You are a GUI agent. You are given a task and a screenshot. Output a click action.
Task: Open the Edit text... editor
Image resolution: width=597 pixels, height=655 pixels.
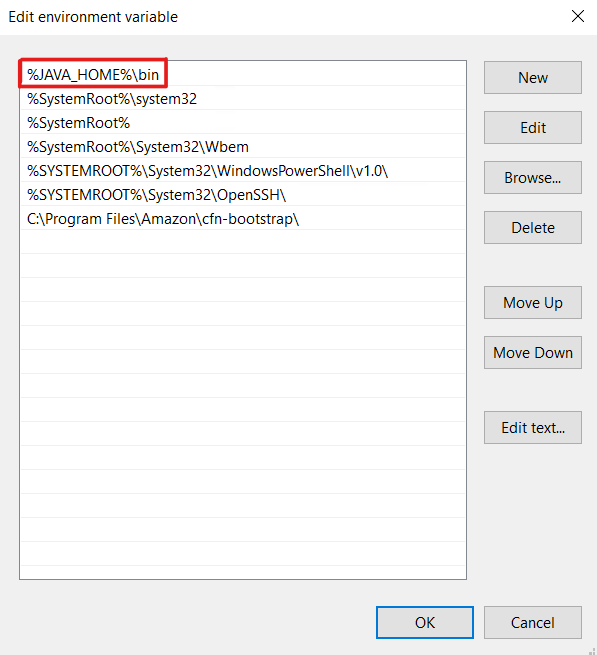point(533,427)
